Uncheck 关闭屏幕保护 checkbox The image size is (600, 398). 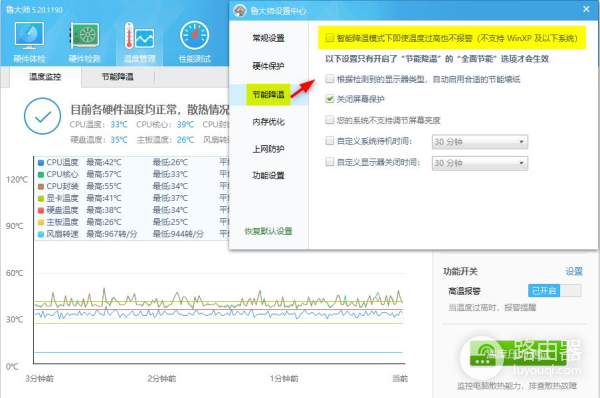329,99
